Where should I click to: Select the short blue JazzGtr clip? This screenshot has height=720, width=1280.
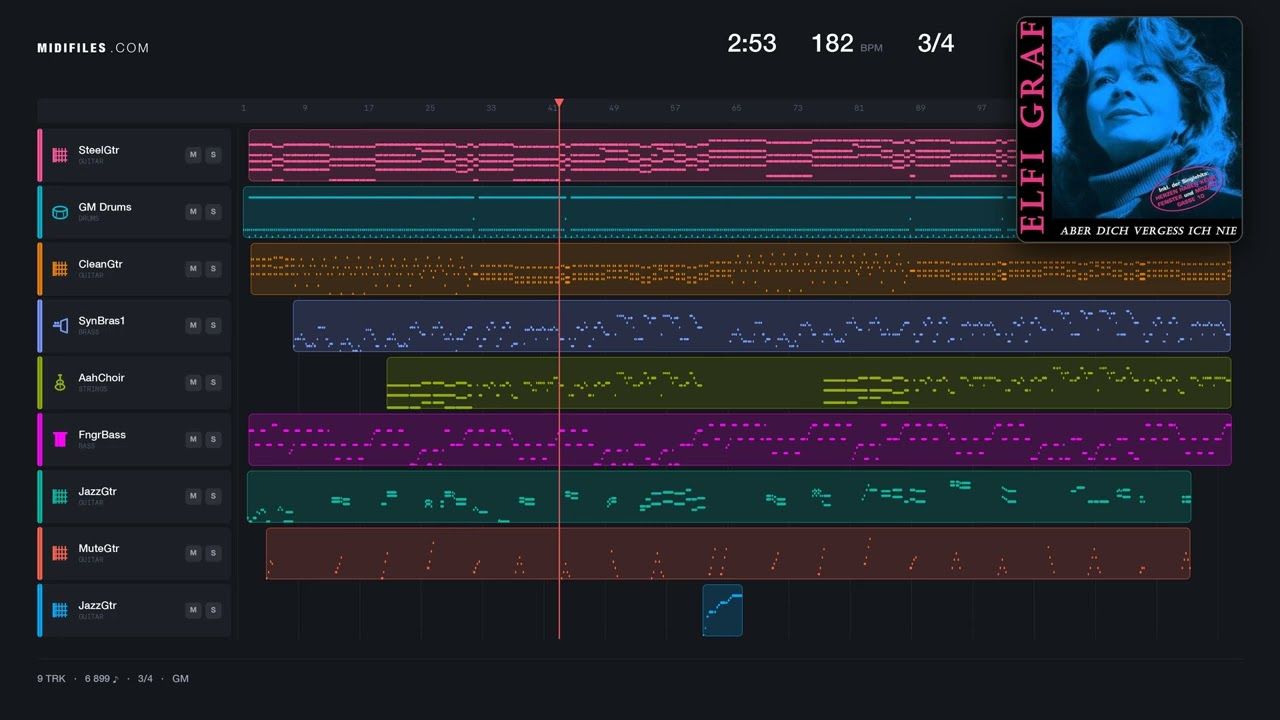(723, 611)
